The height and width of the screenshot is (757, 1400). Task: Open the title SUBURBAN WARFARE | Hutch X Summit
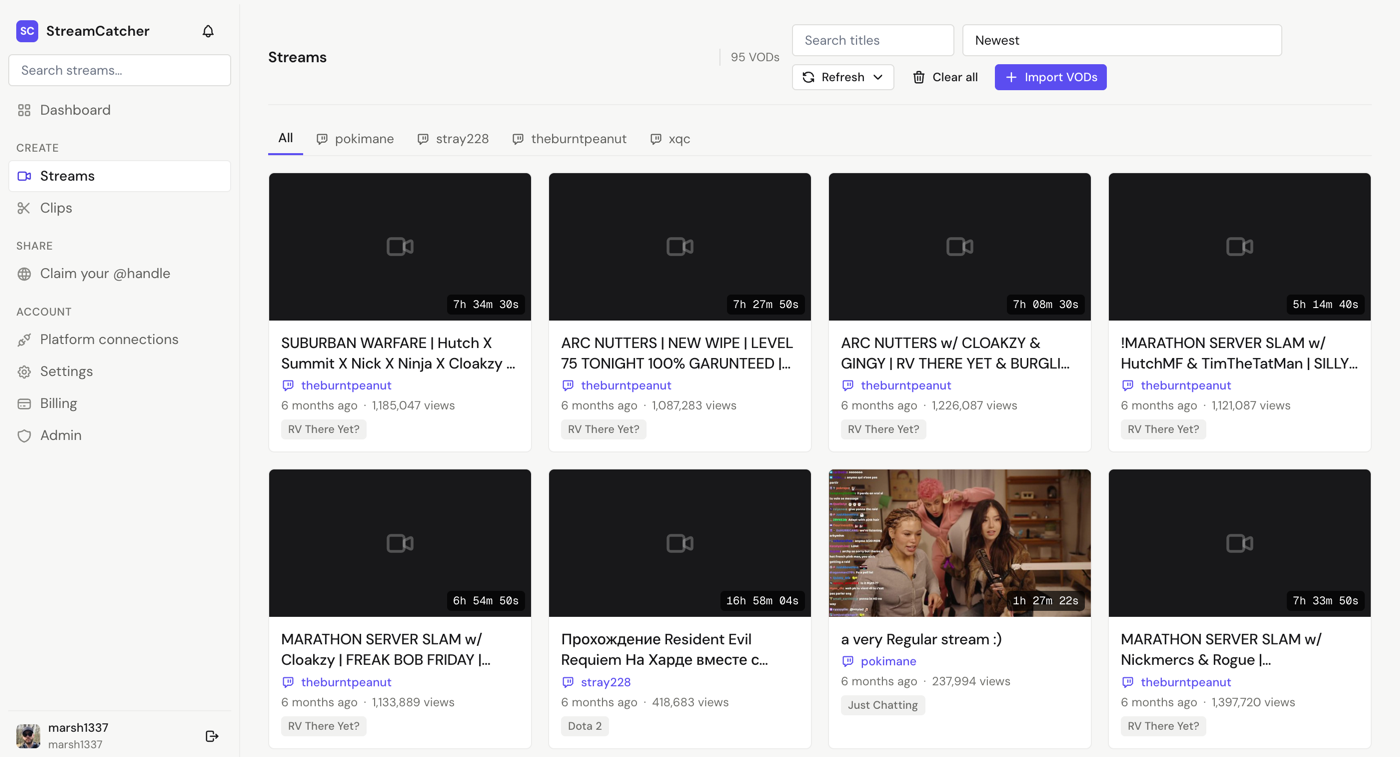pos(398,353)
